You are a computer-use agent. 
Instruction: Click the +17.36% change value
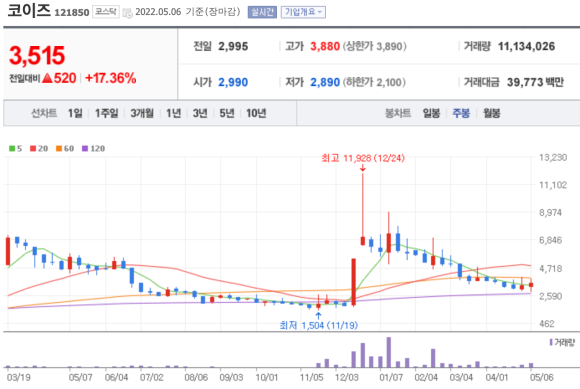[x=111, y=78]
